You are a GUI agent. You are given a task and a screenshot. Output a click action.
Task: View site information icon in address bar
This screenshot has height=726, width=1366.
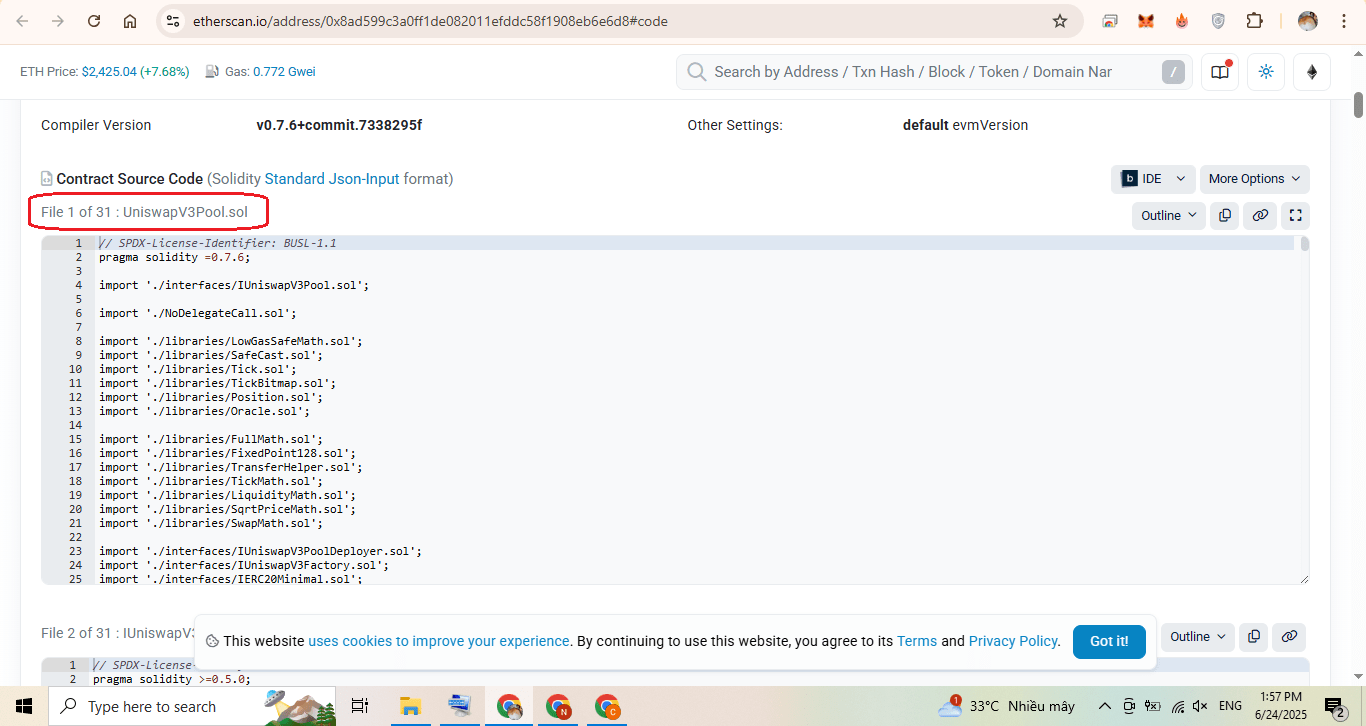[172, 21]
